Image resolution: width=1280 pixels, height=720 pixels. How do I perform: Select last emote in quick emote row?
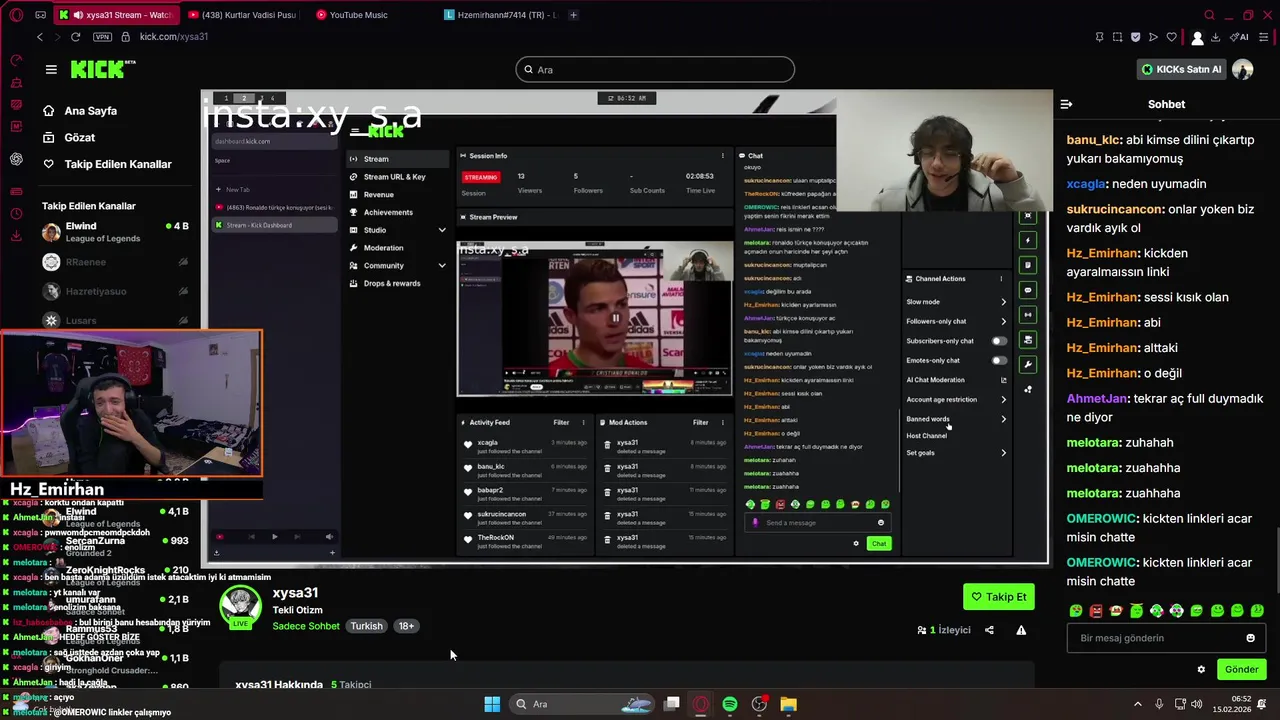point(1257,610)
